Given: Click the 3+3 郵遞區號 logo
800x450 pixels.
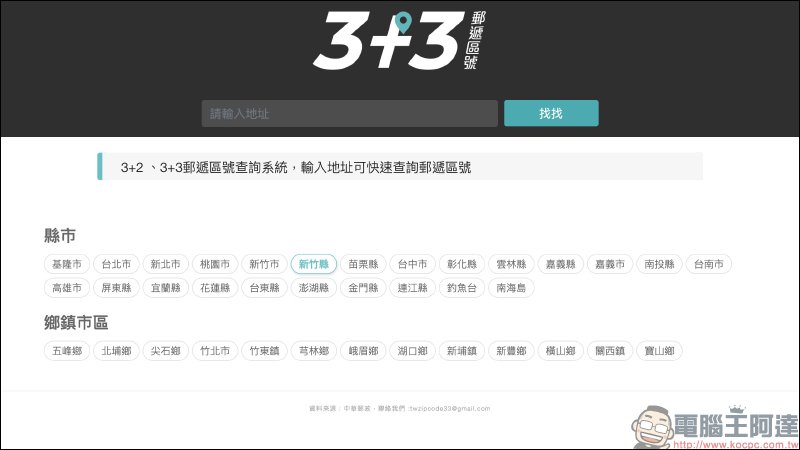Looking at the screenshot, I should [399, 40].
